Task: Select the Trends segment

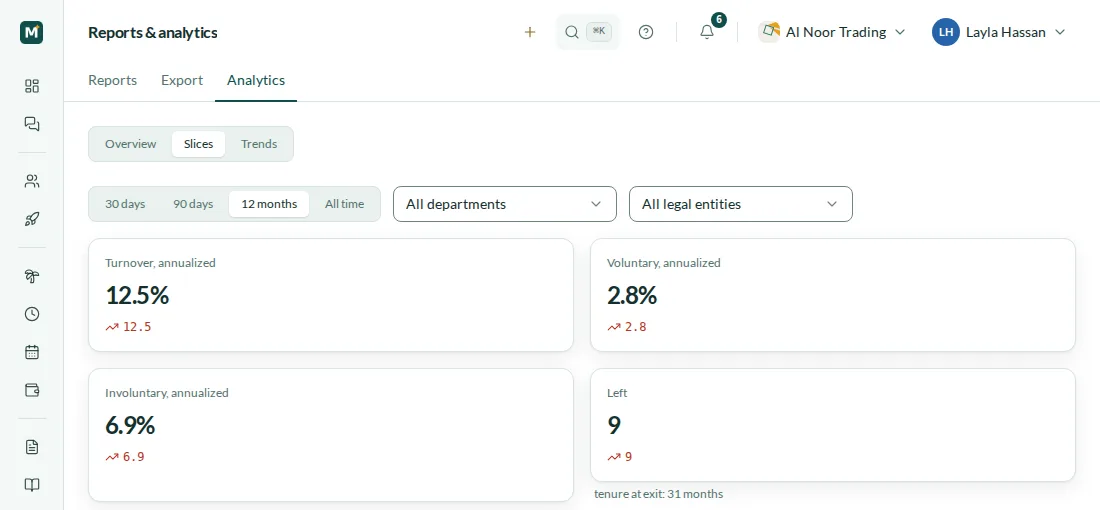Action: point(259,144)
